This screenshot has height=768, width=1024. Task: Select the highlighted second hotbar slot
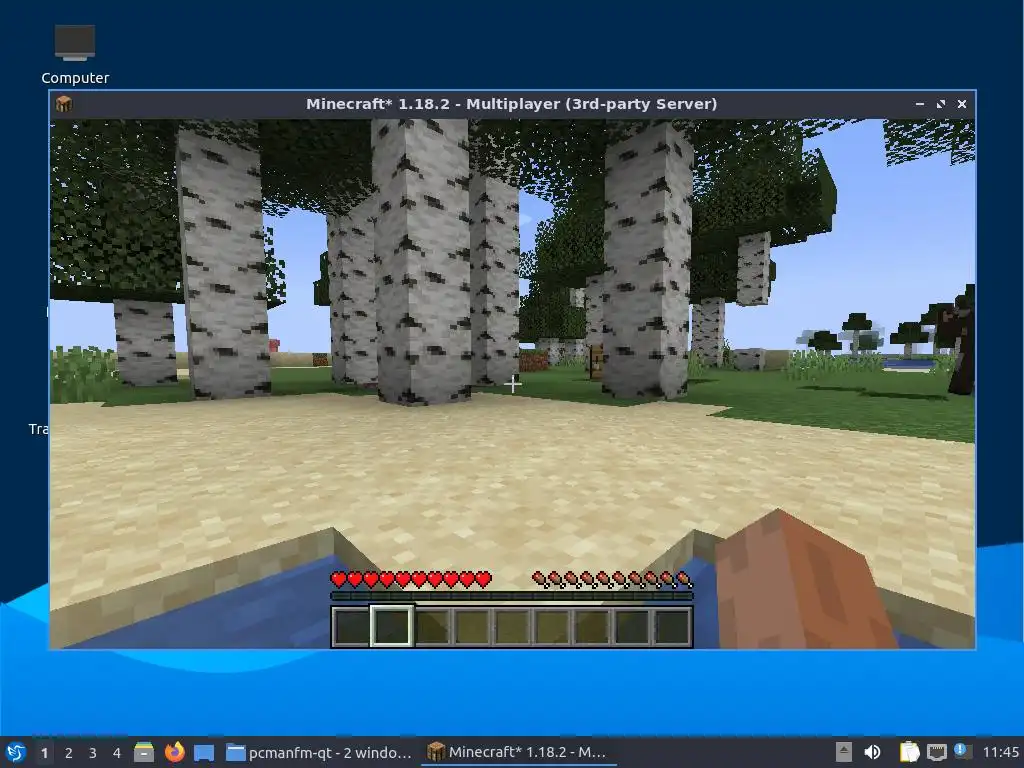tap(392, 626)
